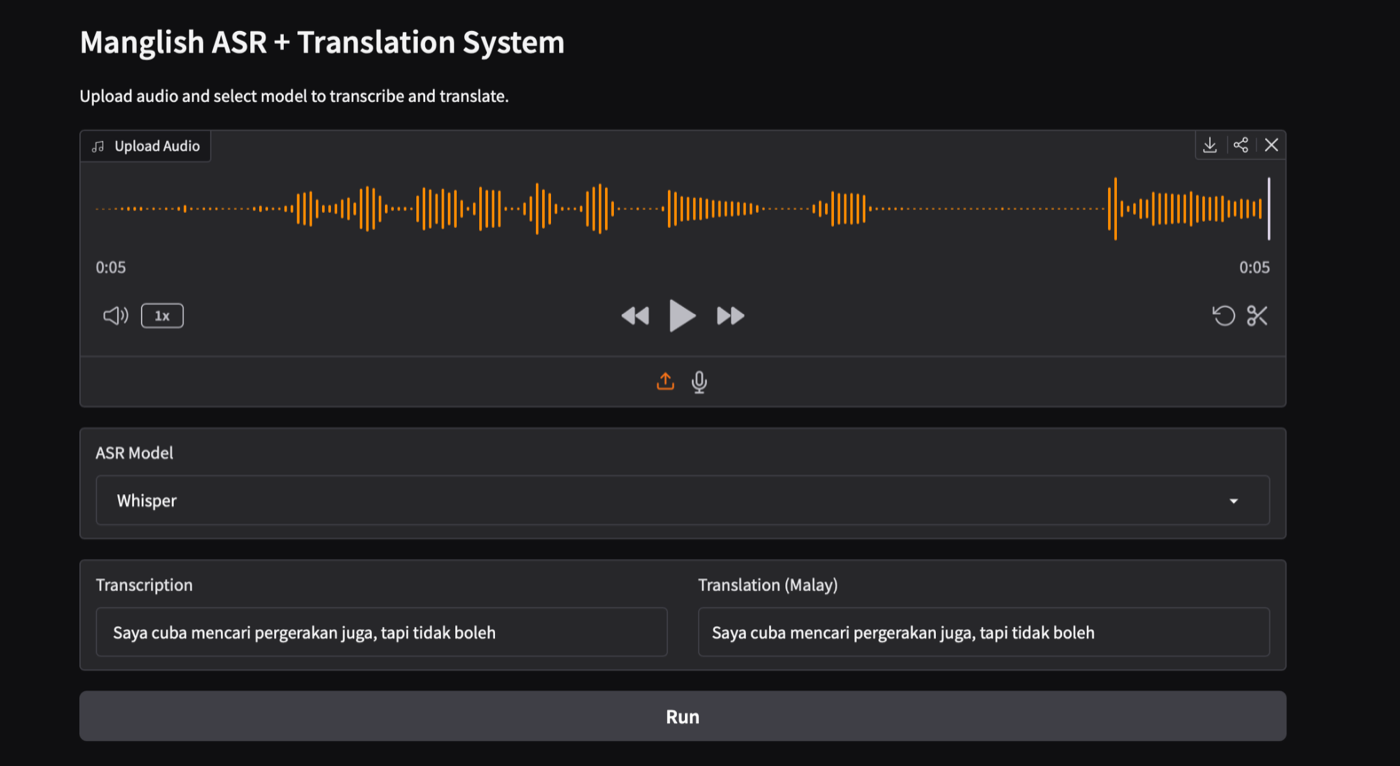
Task: Mute the audio volume
Action: [116, 316]
